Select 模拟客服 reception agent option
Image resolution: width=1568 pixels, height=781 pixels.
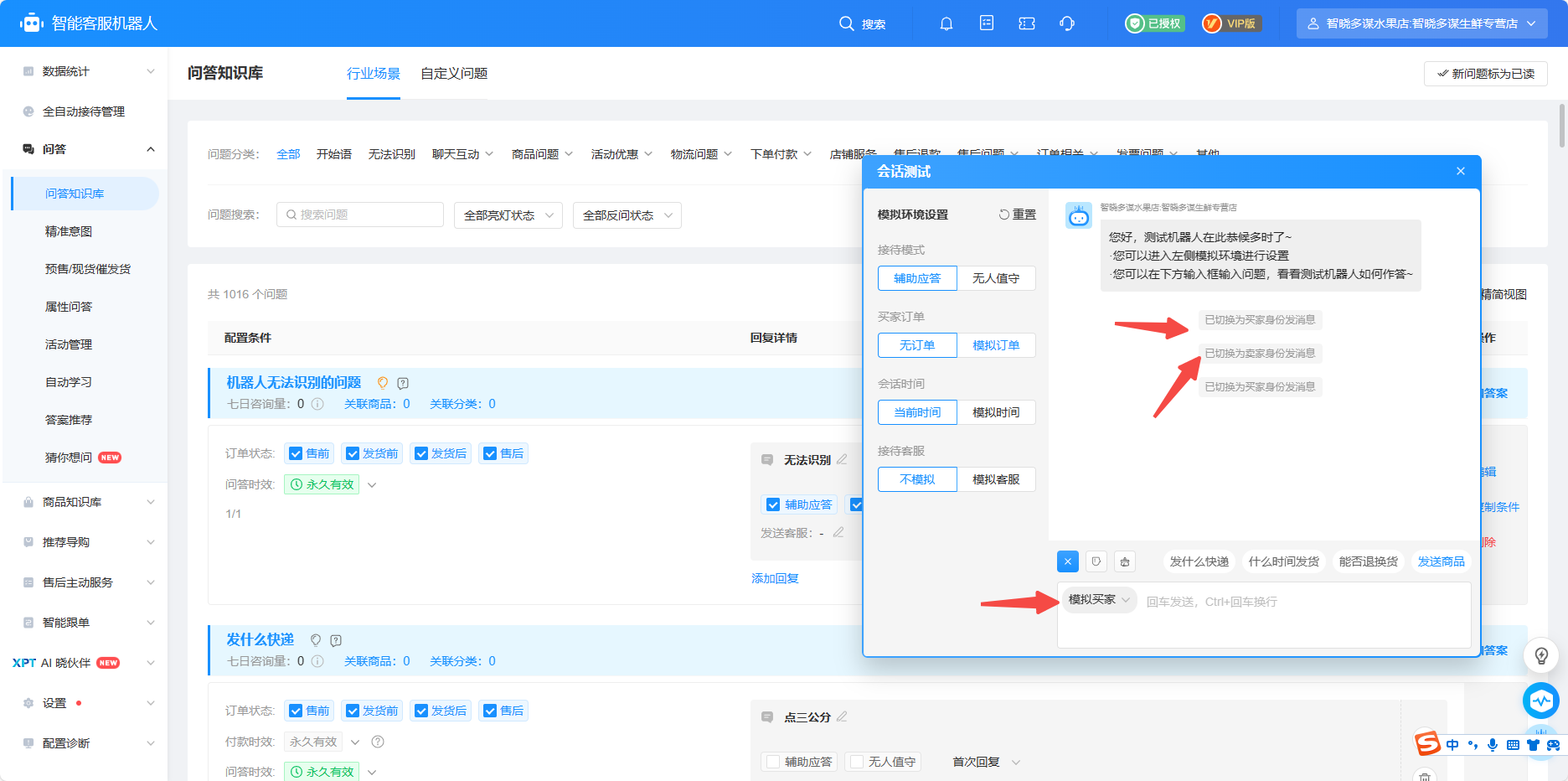pos(996,479)
